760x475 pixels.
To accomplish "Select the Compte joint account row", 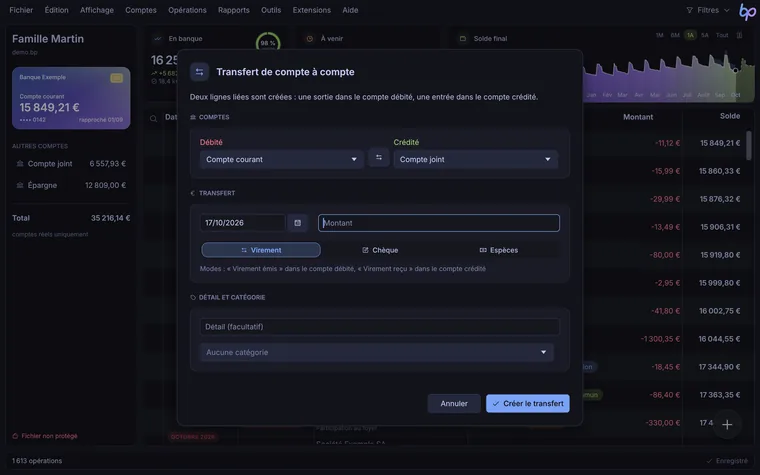I will pyautogui.click(x=71, y=164).
